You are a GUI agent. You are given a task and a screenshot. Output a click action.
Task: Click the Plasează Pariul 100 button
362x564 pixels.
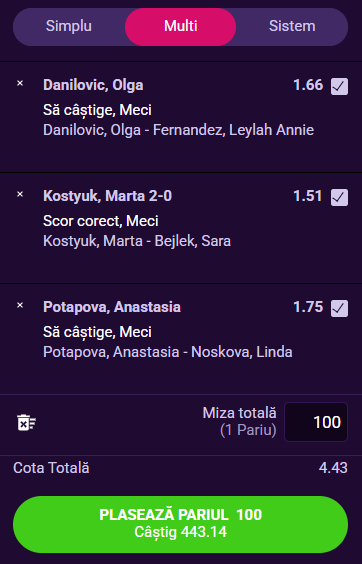(x=181, y=524)
